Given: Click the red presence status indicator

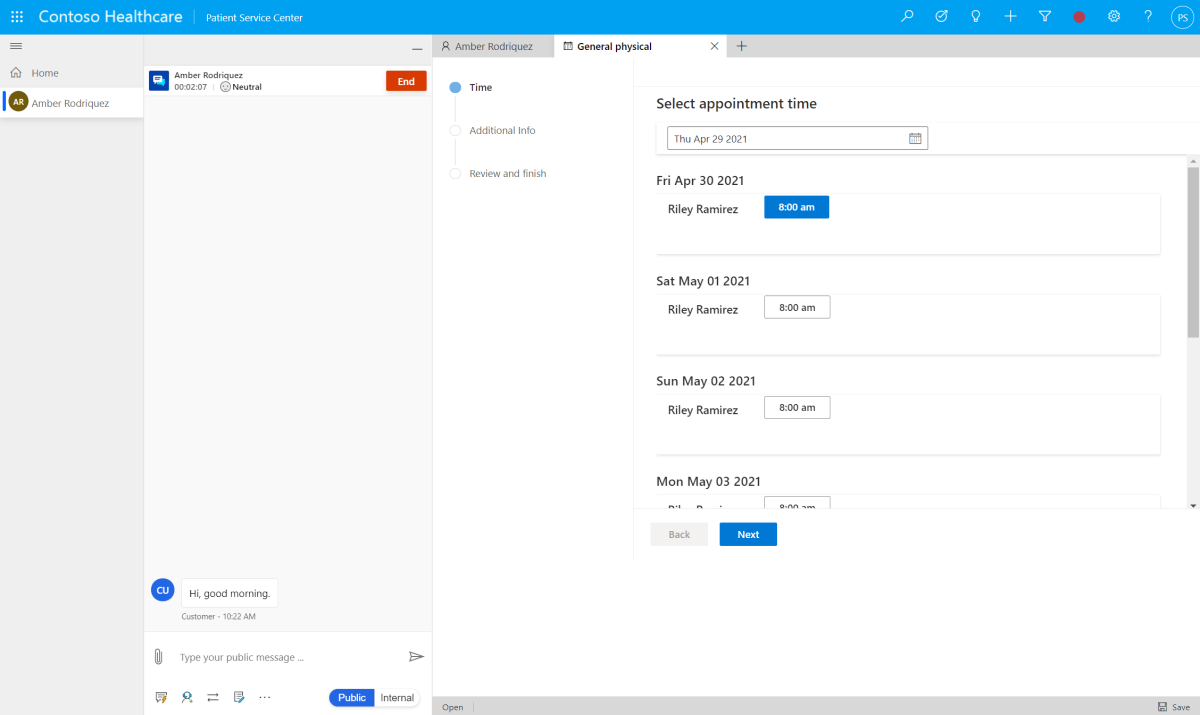Looking at the screenshot, I should coord(1079,17).
